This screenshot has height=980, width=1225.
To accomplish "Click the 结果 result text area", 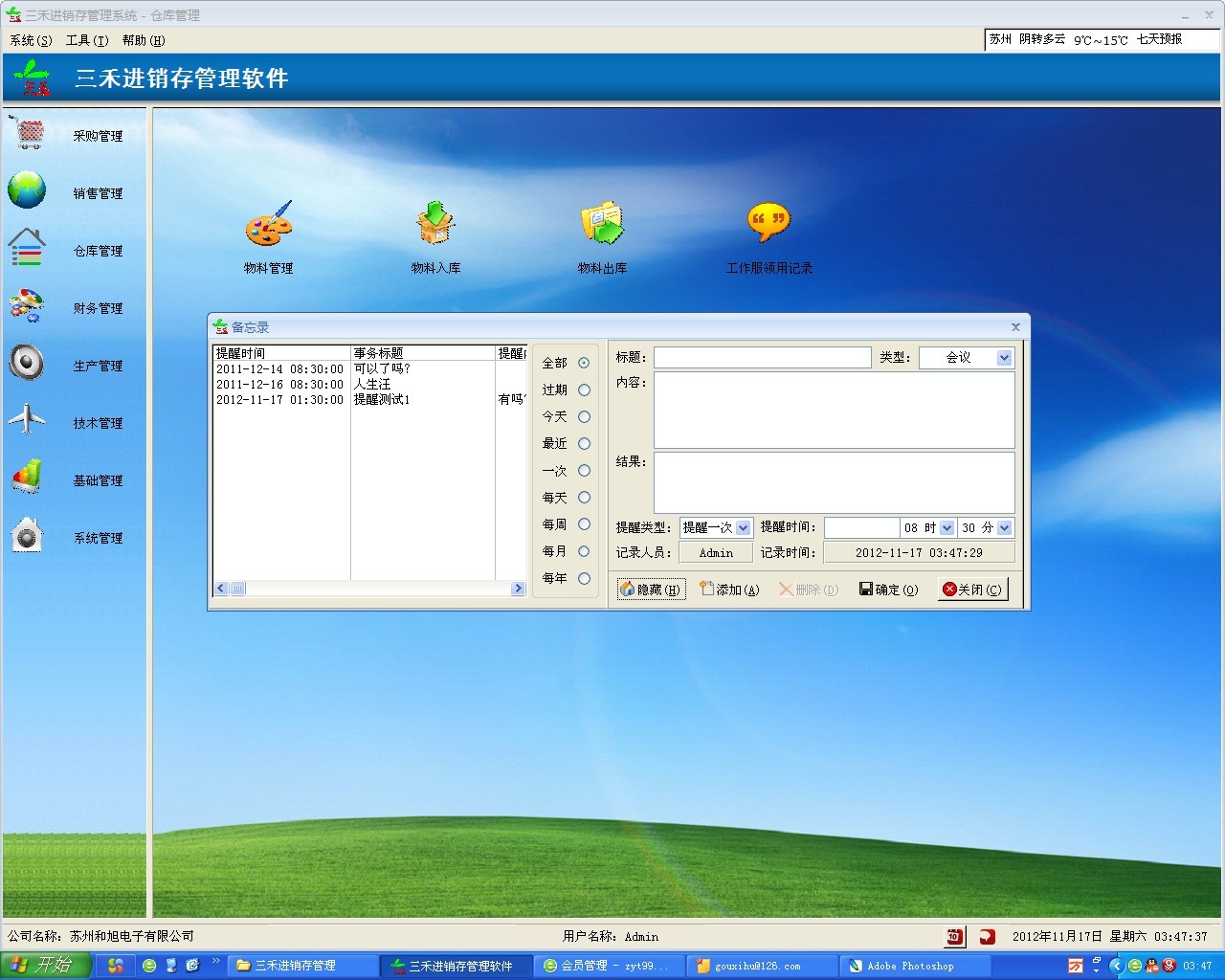I will point(835,482).
